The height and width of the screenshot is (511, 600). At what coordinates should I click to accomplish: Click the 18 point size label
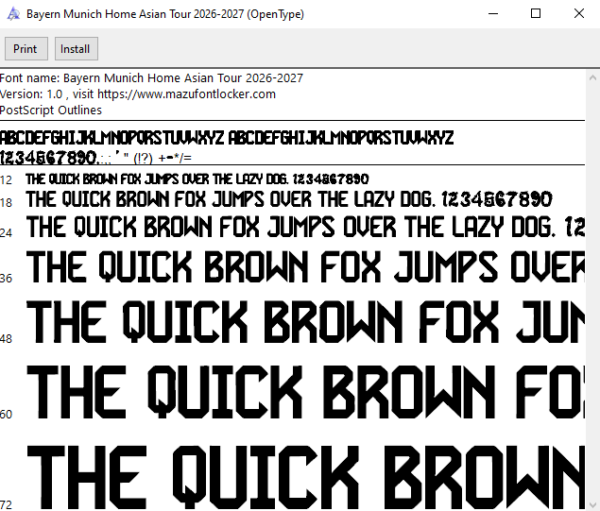coord(6,202)
